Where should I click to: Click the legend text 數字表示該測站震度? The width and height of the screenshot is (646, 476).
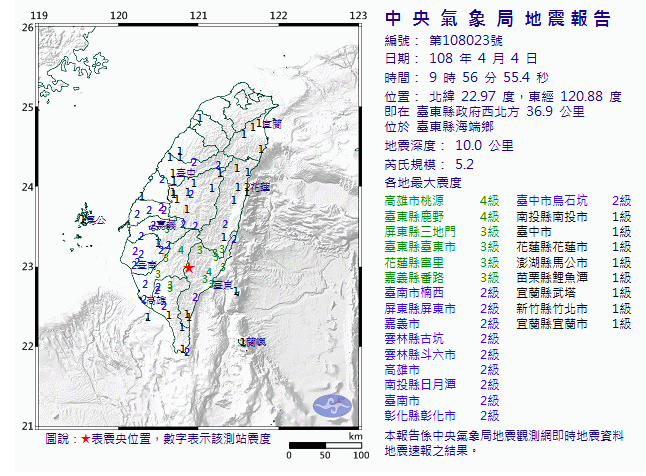[217, 438]
